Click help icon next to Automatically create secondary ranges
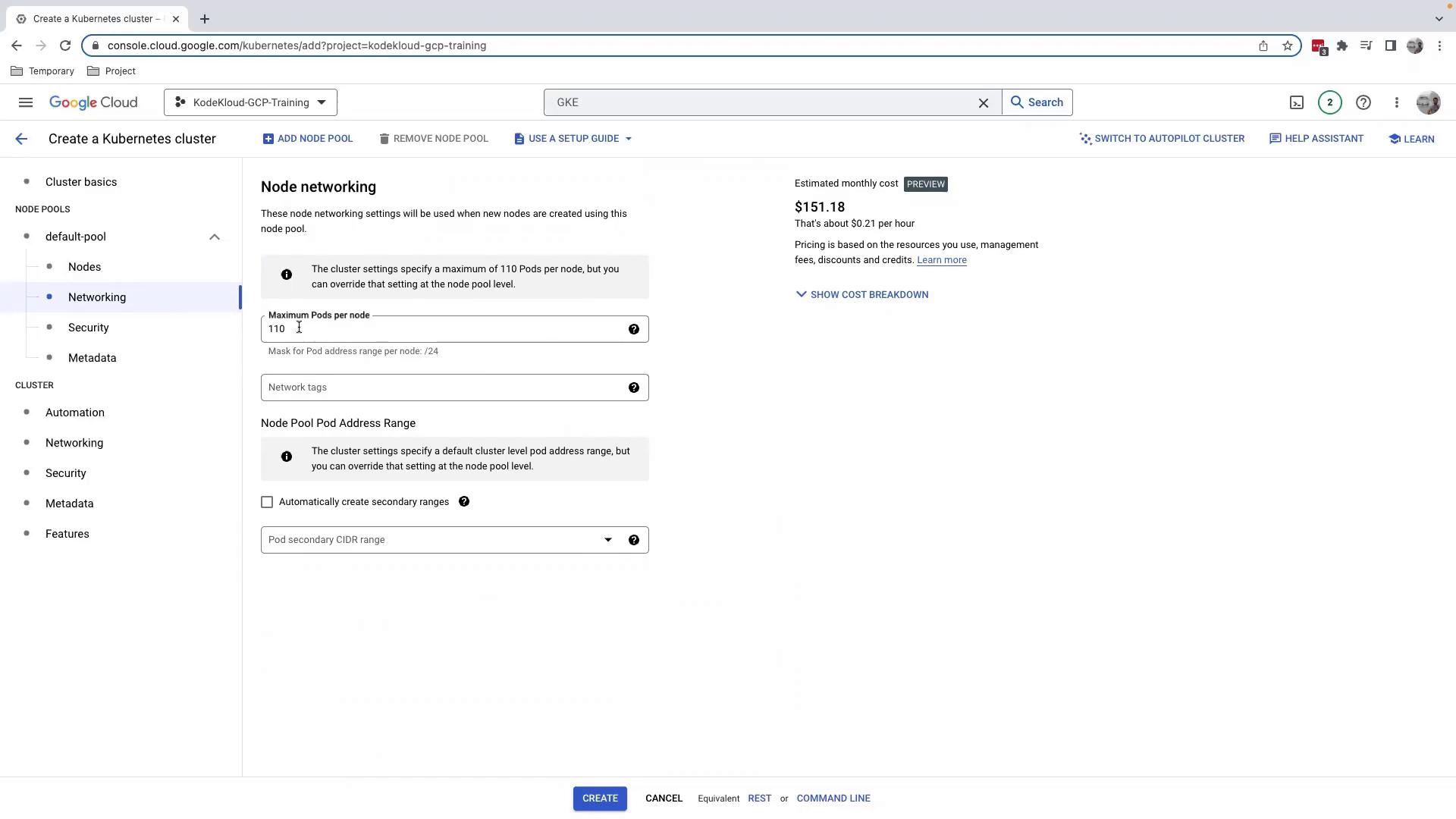Image resolution: width=1456 pixels, height=819 pixels. (464, 502)
